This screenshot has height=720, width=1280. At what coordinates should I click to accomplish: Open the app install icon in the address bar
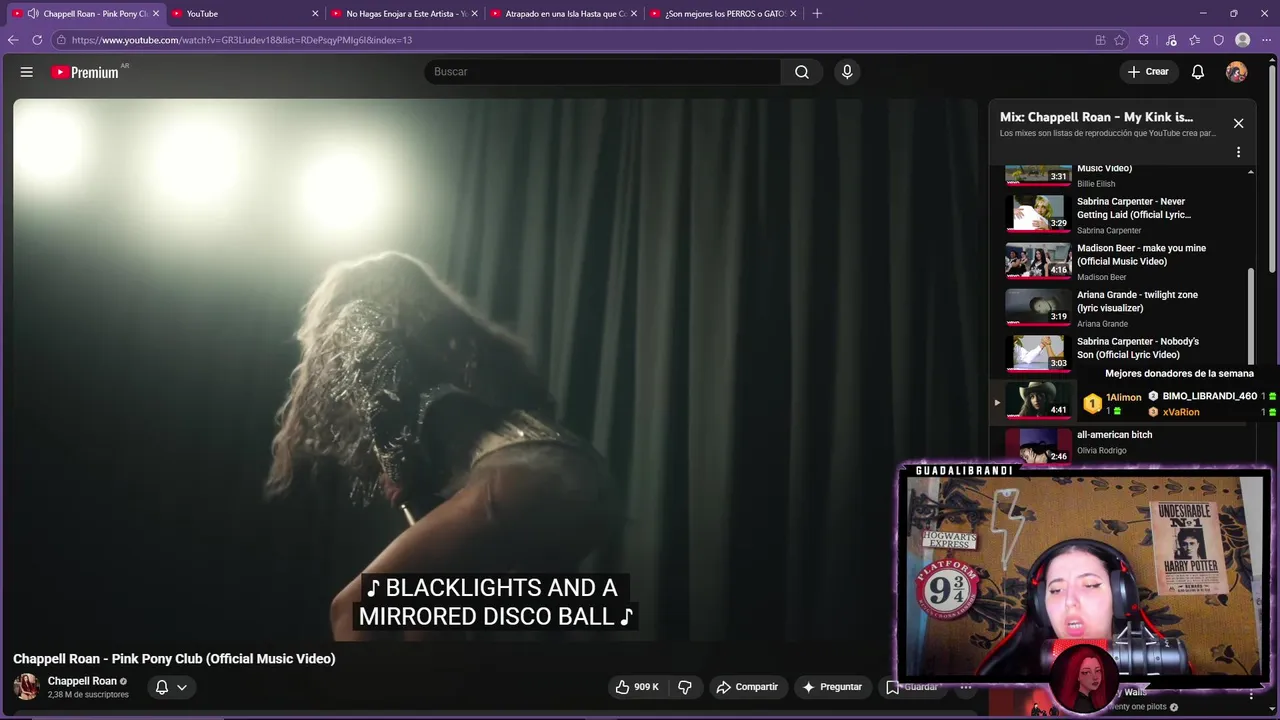click(1100, 40)
